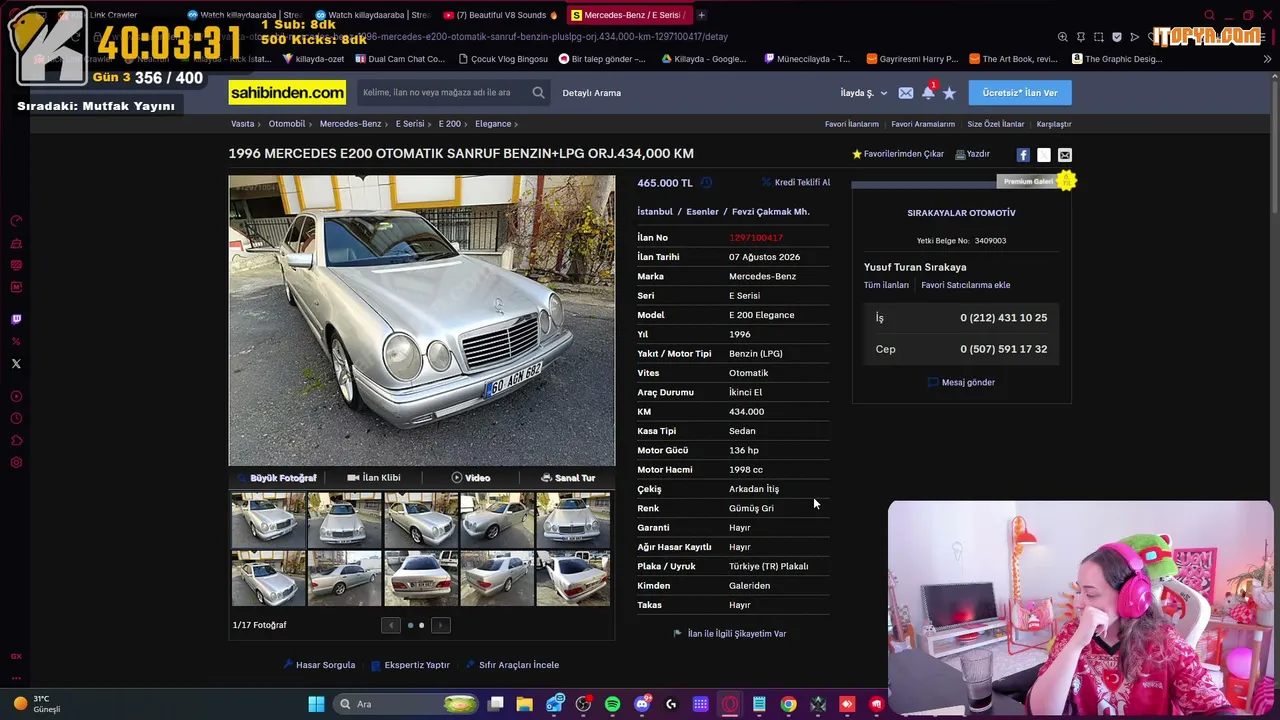Click Hasar Sorgula link

pos(320,665)
